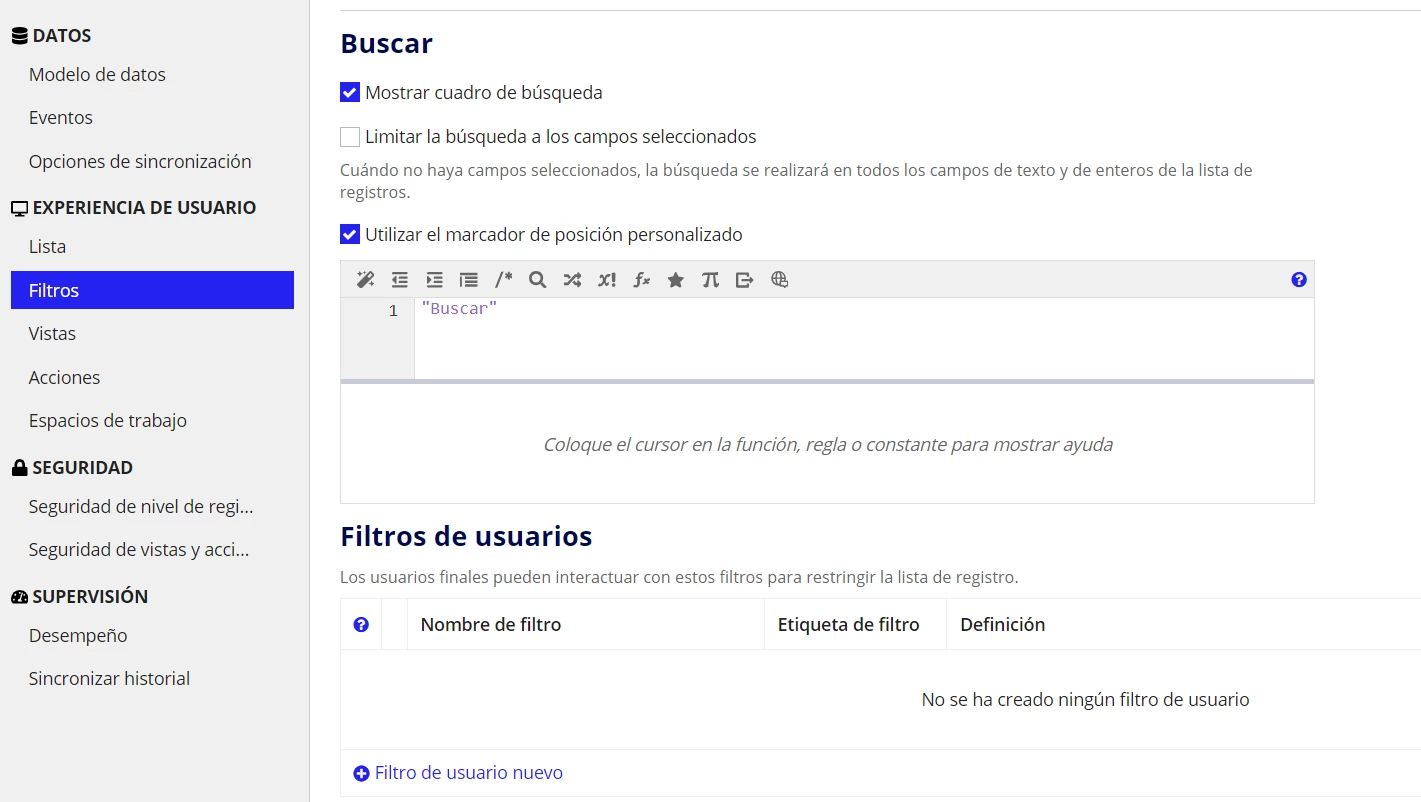Image resolution: width=1421 pixels, height=802 pixels.
Task: Add a new filter via Filtro de usuario nuevo
Action: (x=468, y=773)
